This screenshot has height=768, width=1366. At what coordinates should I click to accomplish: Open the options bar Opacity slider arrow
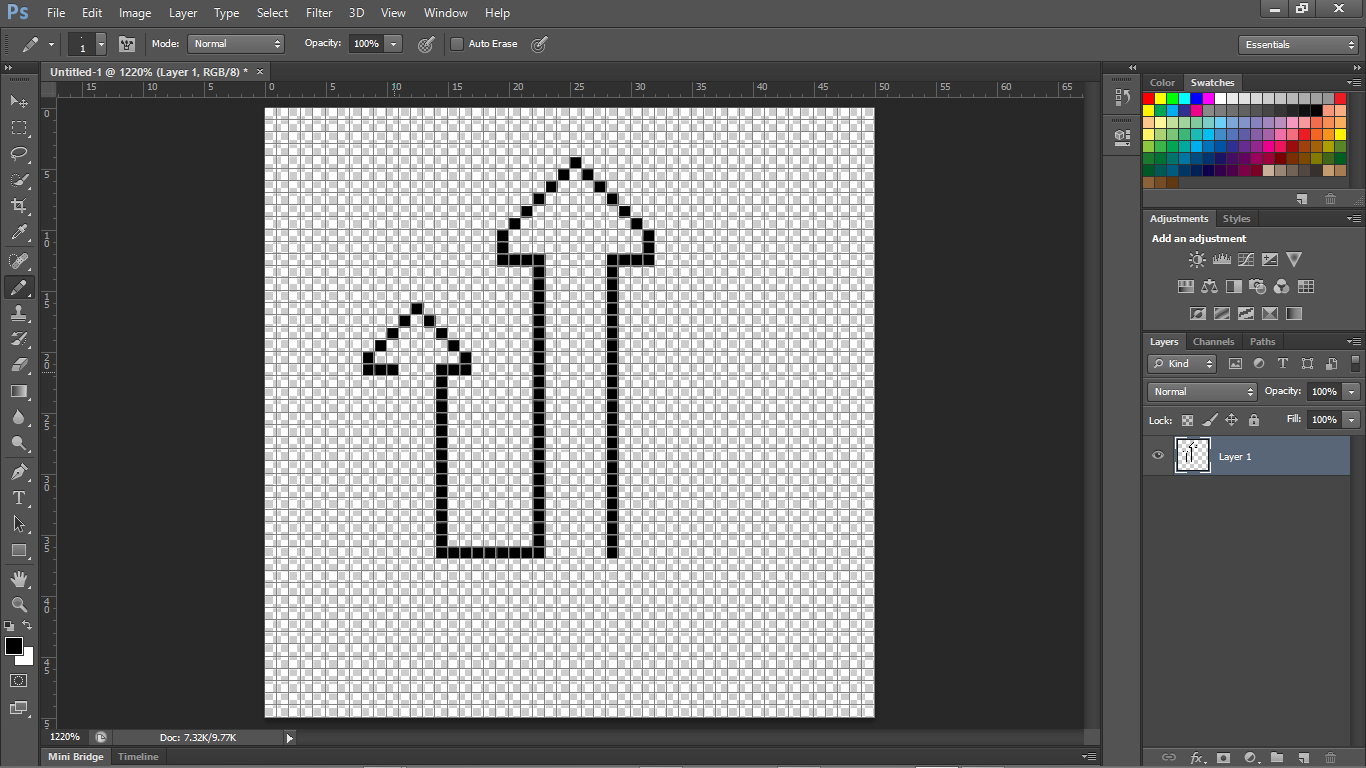pos(393,44)
